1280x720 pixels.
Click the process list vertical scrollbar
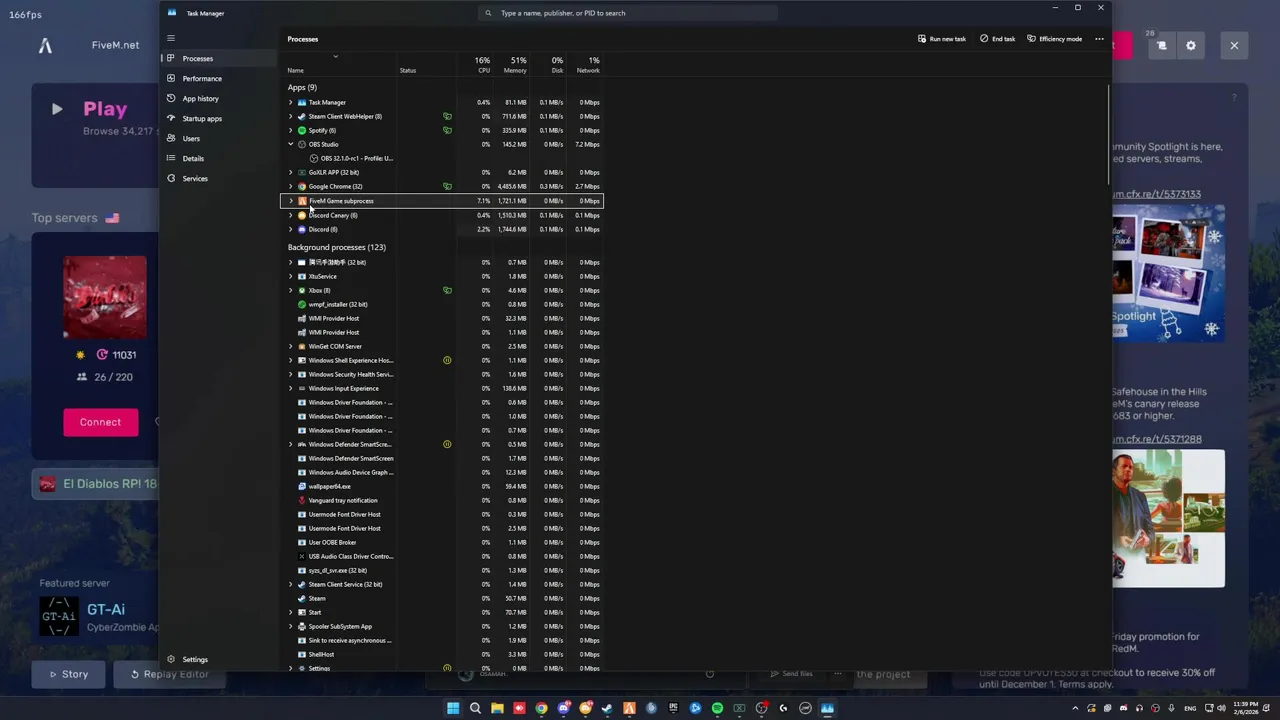[x=1108, y=135]
